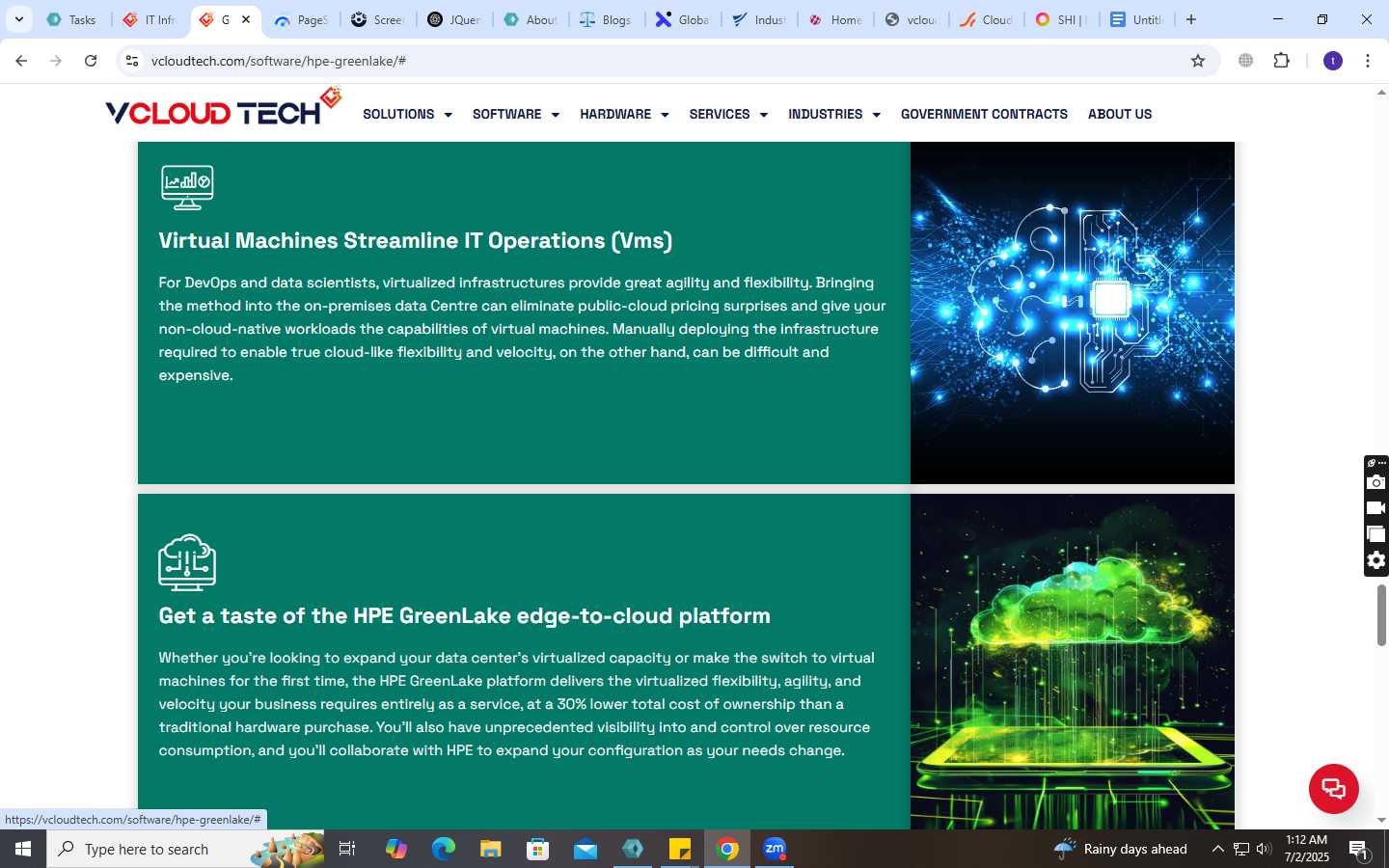The width and height of the screenshot is (1389, 868).
Task: Show hidden system tray icons
Action: [x=1217, y=849]
